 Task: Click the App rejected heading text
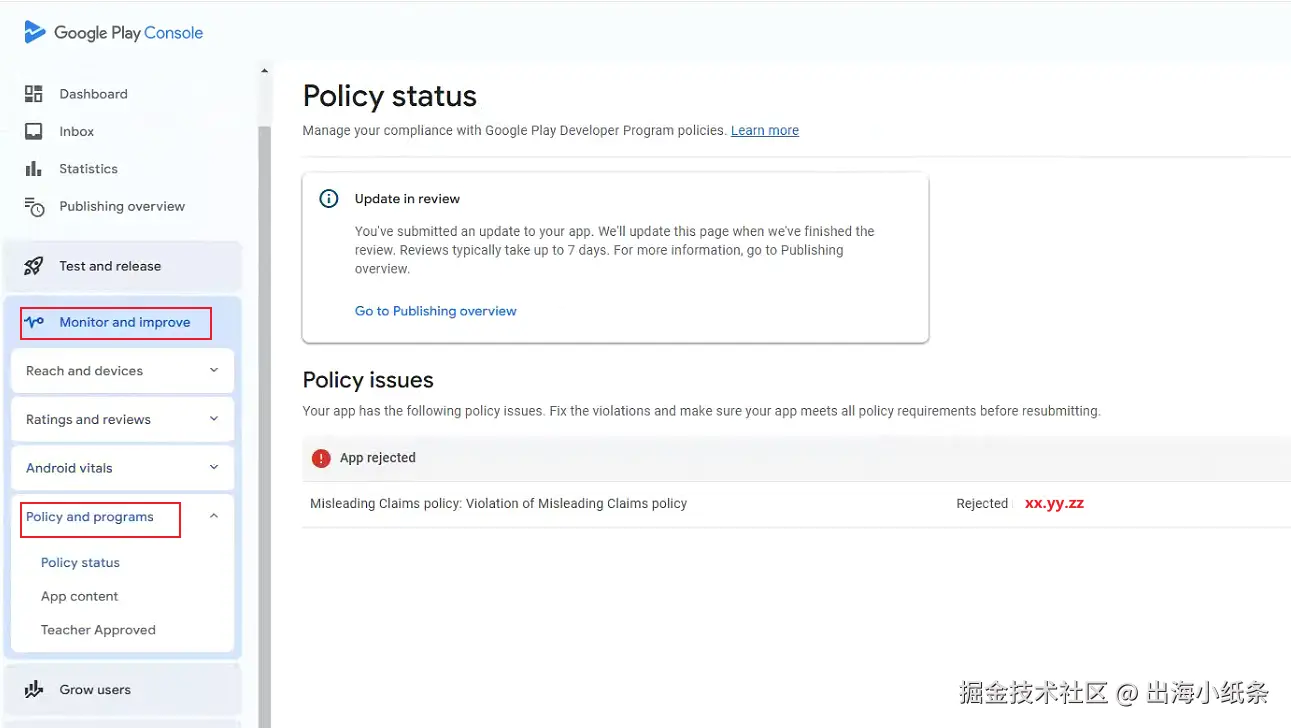click(x=378, y=458)
